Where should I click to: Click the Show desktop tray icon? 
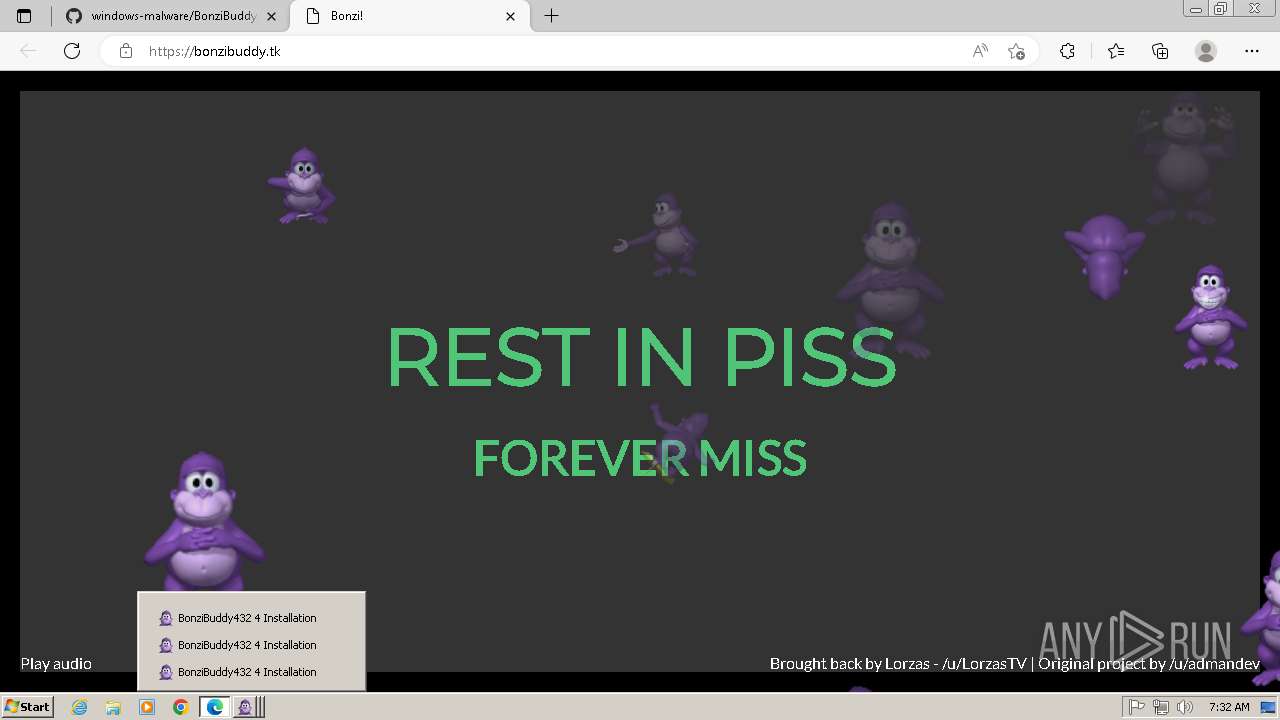(x=1270, y=707)
